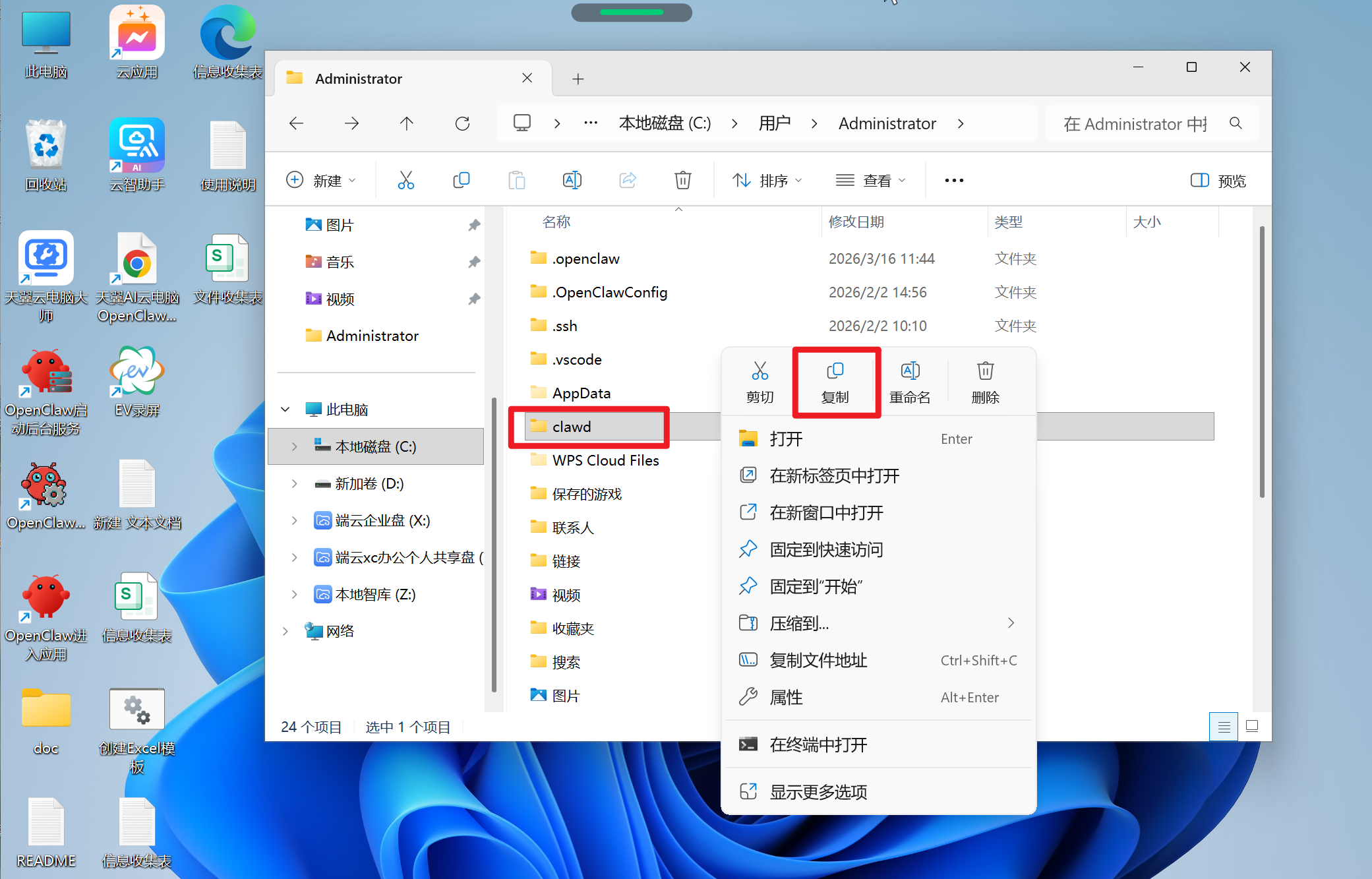Click toolbar trash delete icon
1372x879 pixels.
pos(682,180)
